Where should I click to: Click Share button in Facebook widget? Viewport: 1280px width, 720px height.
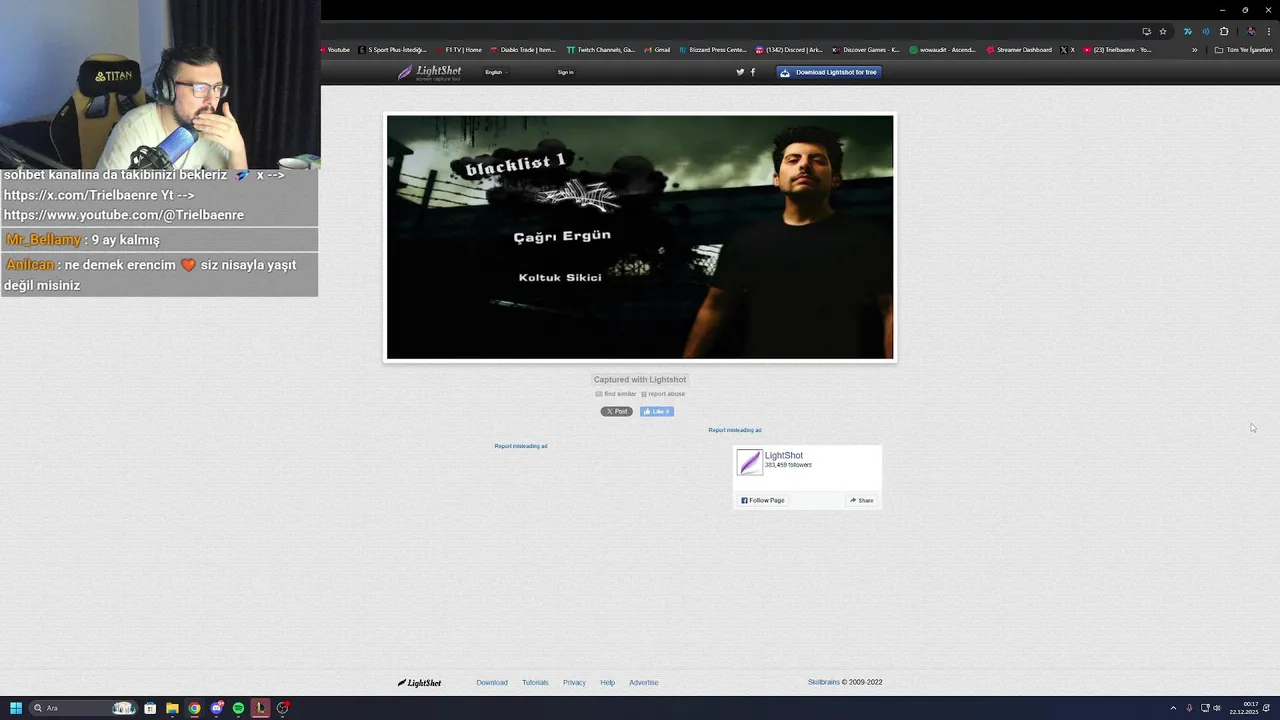pyautogui.click(x=862, y=500)
